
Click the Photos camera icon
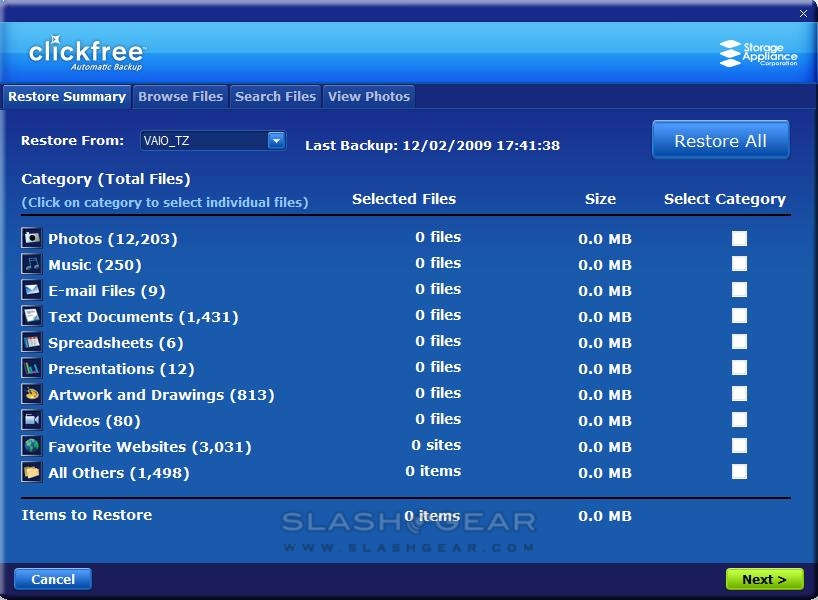(x=32, y=238)
